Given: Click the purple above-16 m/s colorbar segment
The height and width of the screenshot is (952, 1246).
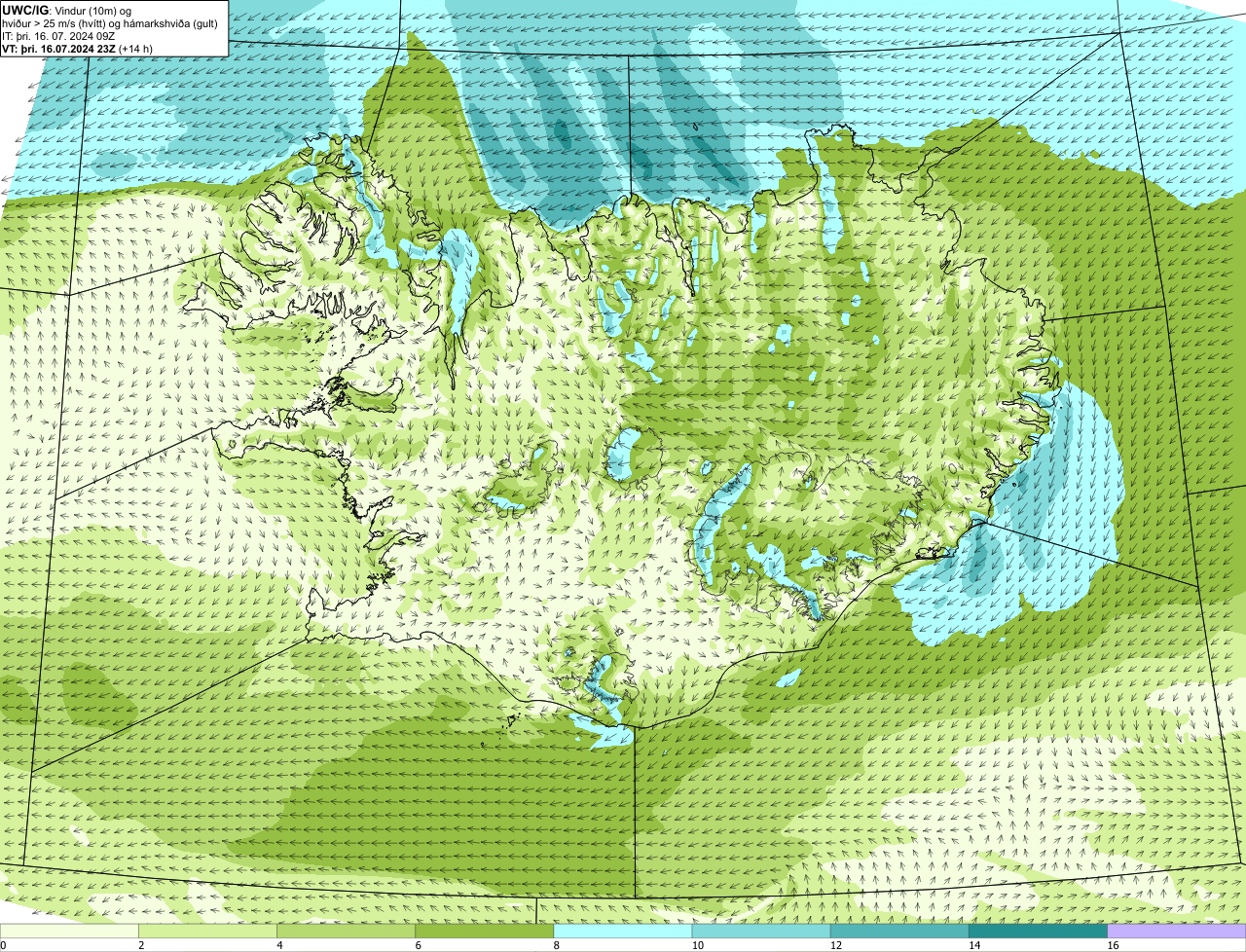Looking at the screenshot, I should click(1177, 932).
